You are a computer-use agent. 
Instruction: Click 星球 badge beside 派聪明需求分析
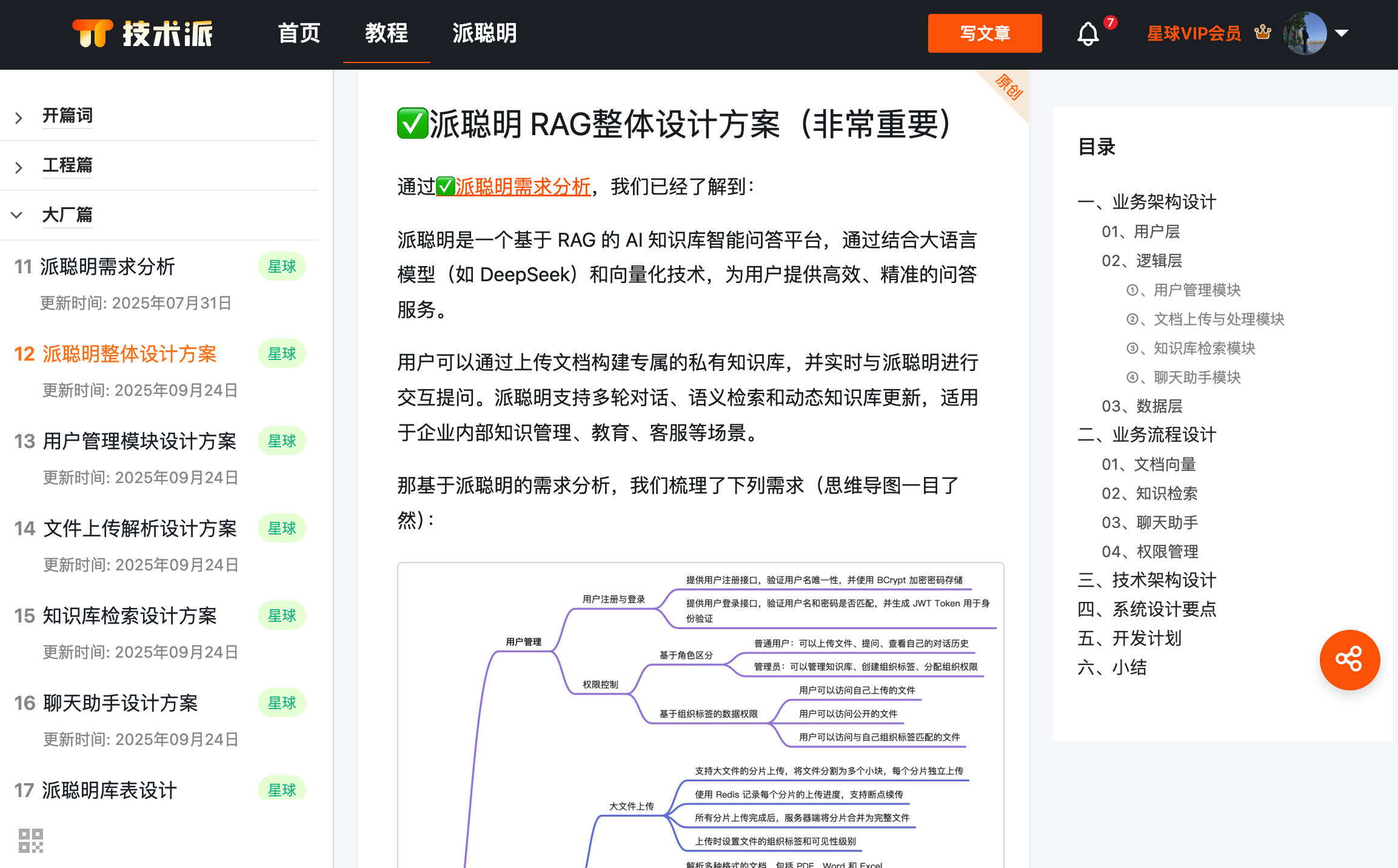point(281,267)
